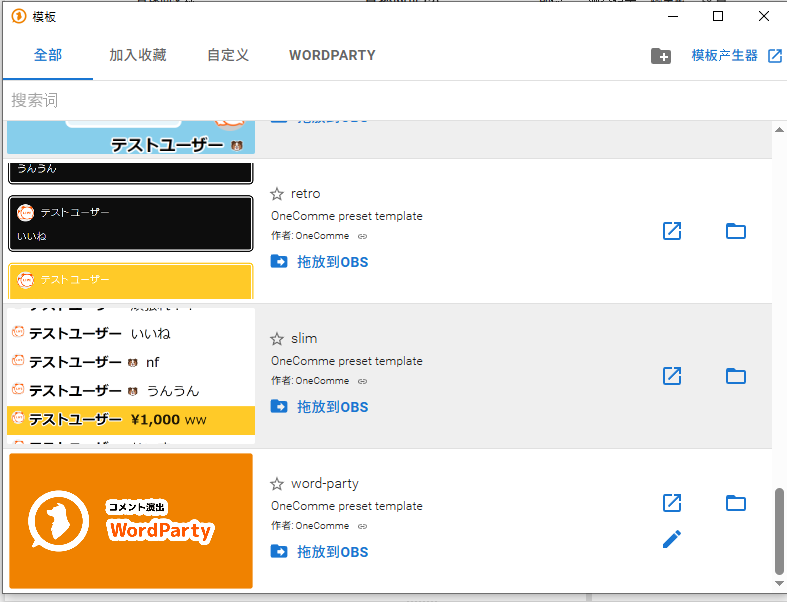The width and height of the screenshot is (787, 602).
Task: Click the scrollbar down arrow
Action: pos(779,583)
